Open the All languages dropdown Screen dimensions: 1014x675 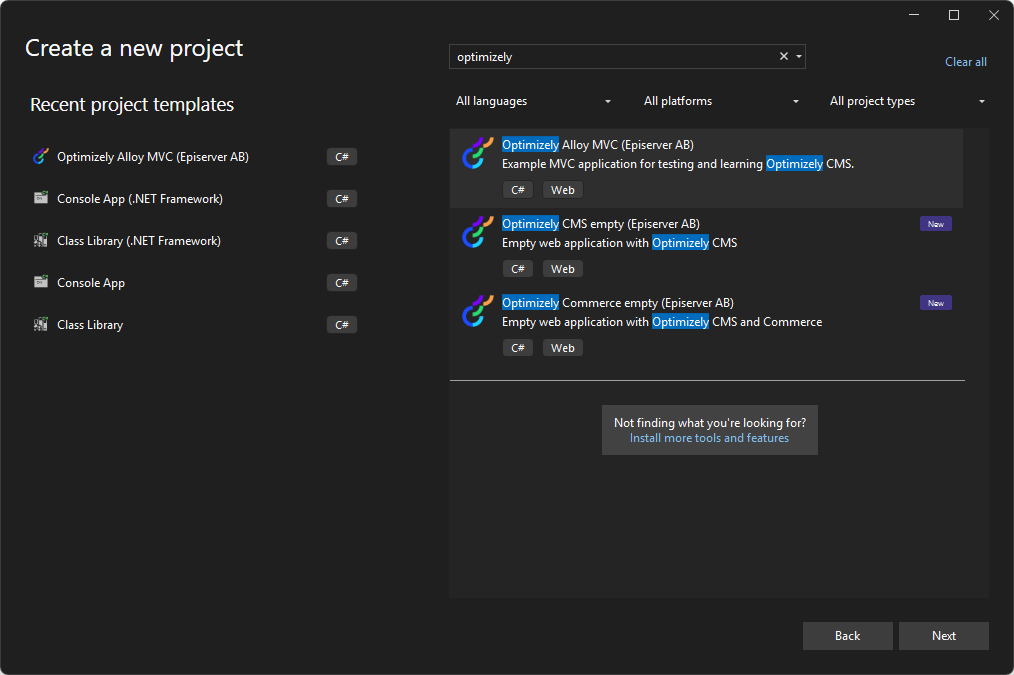533,101
